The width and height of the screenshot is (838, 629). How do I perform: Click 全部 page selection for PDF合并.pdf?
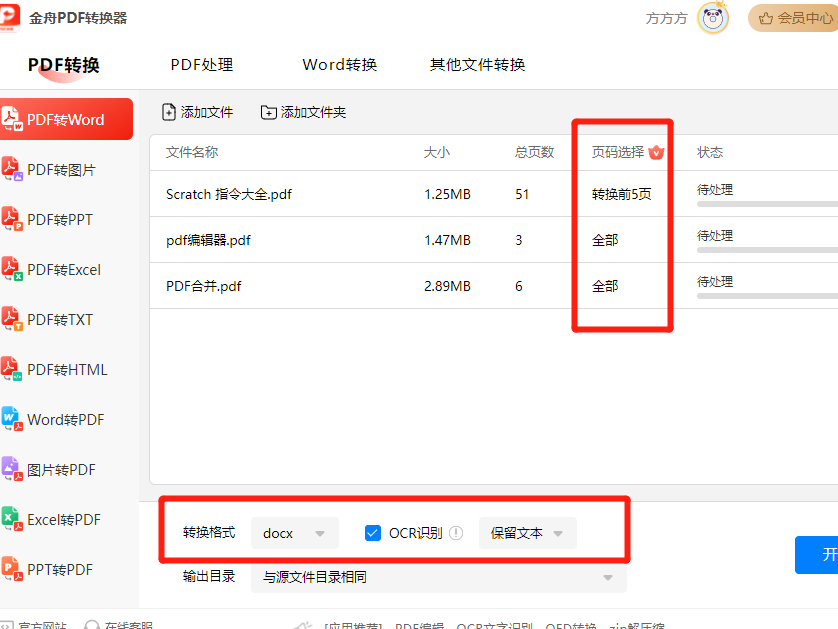coord(605,286)
